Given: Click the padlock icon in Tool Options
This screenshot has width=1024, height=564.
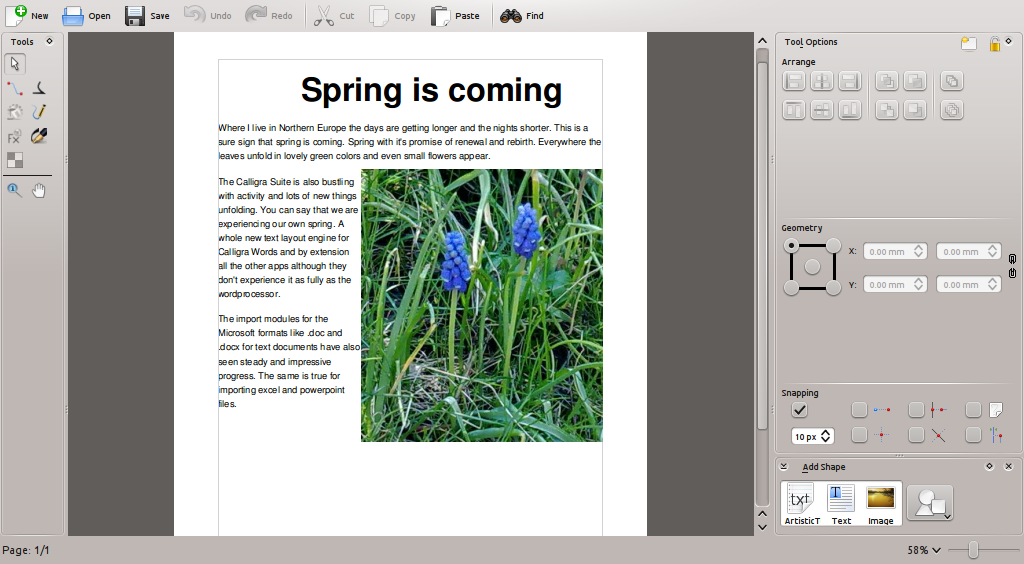Looking at the screenshot, I should (x=994, y=43).
